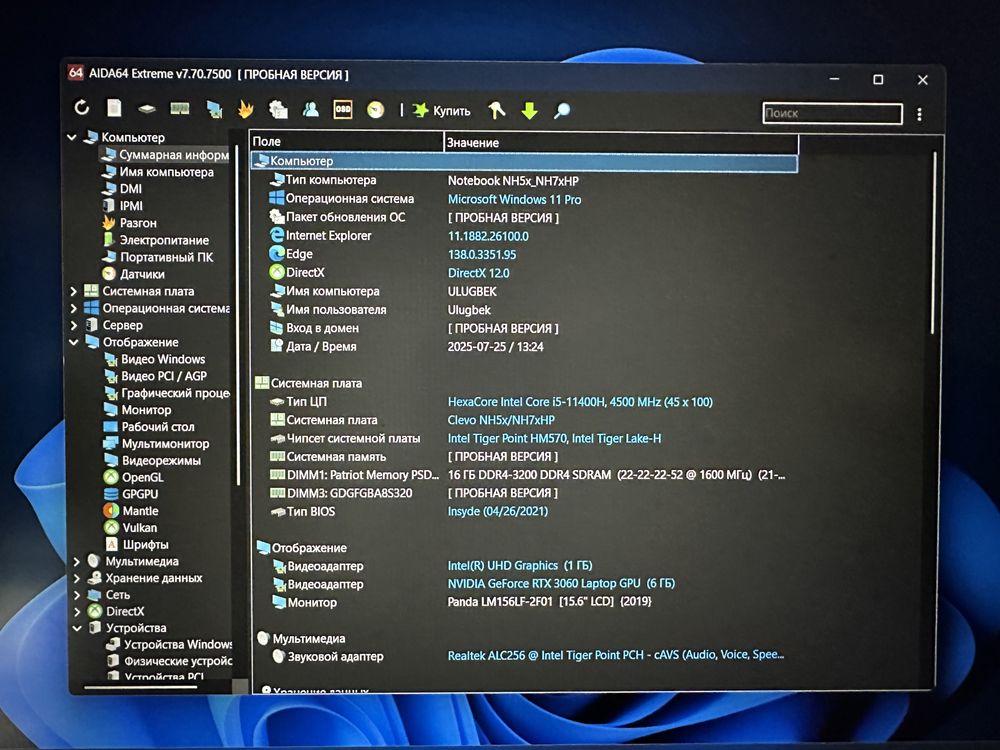Image resolution: width=1000 pixels, height=750 pixels.
Task: Open OpenGL tree item
Action: click(x=133, y=477)
